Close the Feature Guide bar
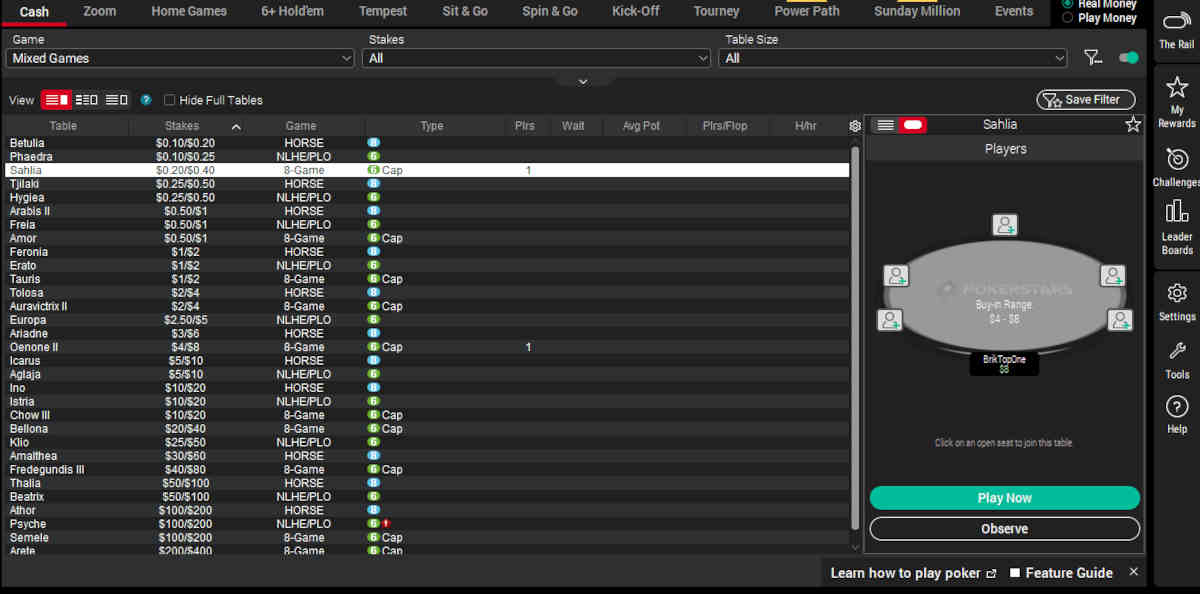 [1133, 572]
